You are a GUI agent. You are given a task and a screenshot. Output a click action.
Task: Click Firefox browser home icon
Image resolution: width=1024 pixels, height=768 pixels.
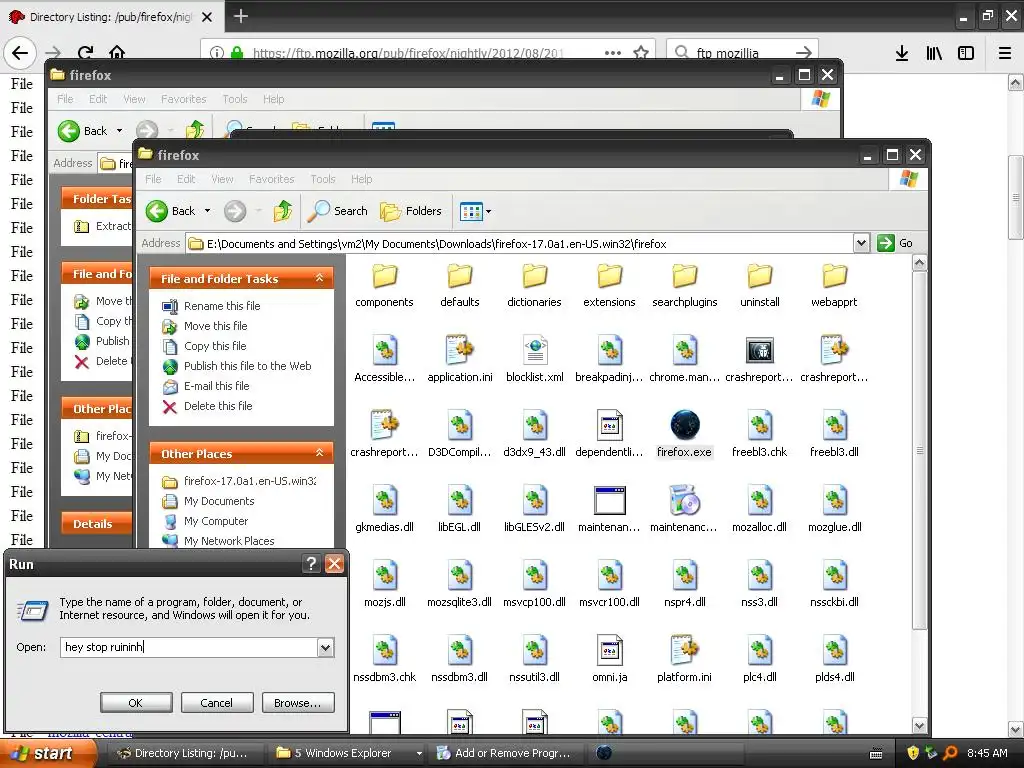click(x=117, y=52)
